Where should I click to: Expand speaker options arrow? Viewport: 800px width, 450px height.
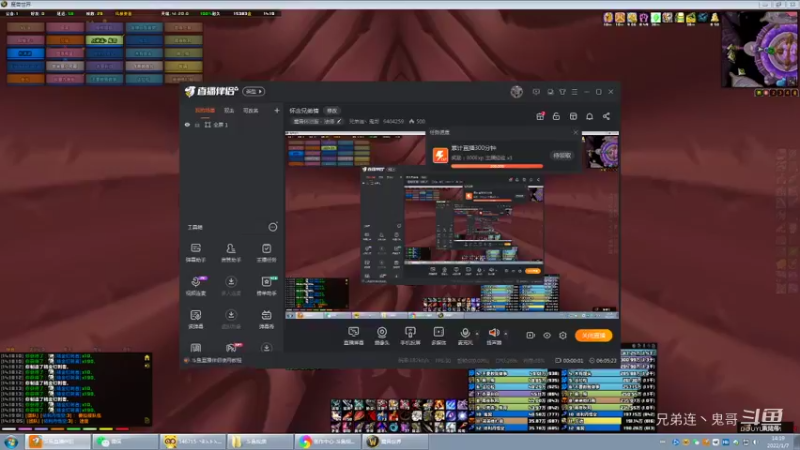tap(506, 334)
